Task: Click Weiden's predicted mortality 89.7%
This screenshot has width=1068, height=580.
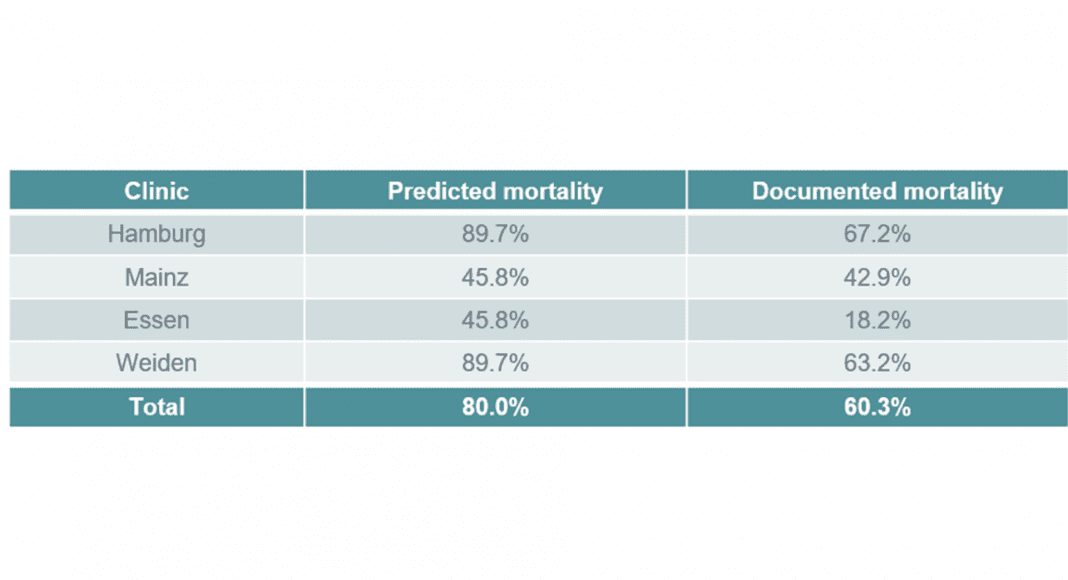Action: (495, 363)
